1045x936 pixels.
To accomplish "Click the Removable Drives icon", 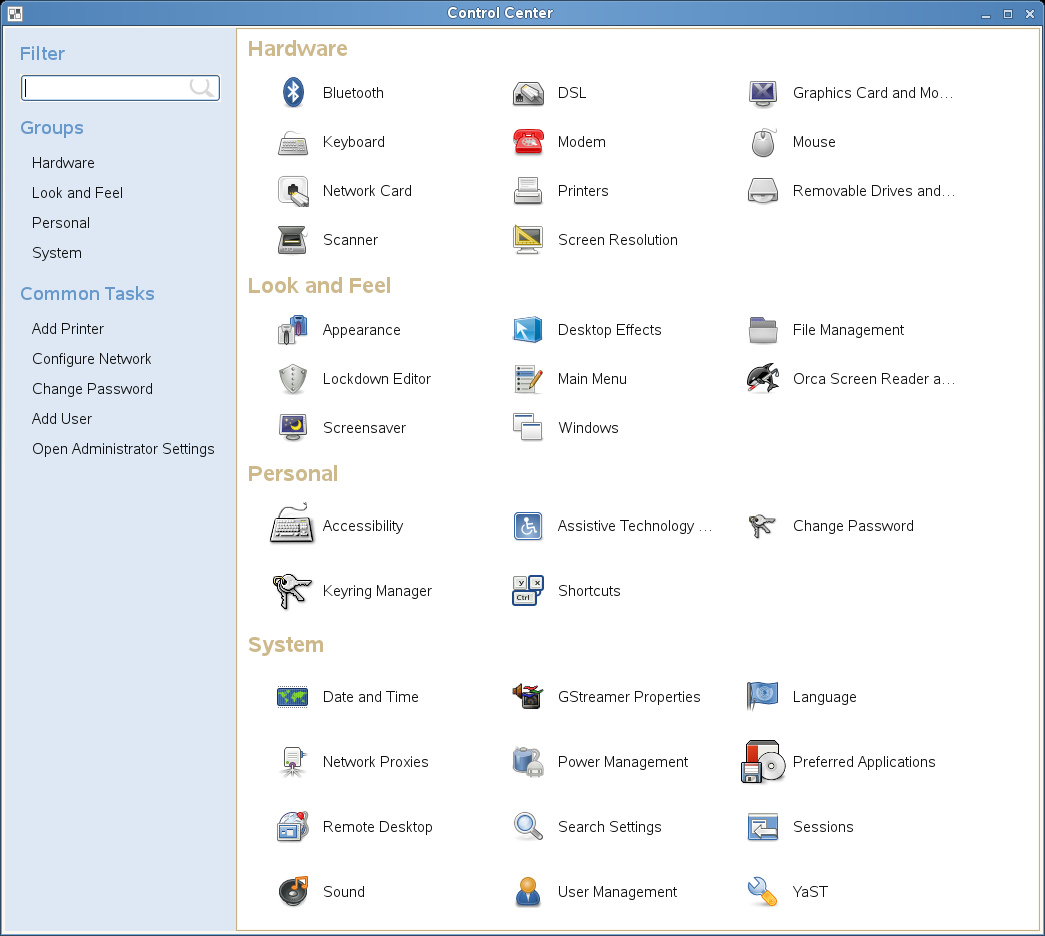I will tap(763, 191).
